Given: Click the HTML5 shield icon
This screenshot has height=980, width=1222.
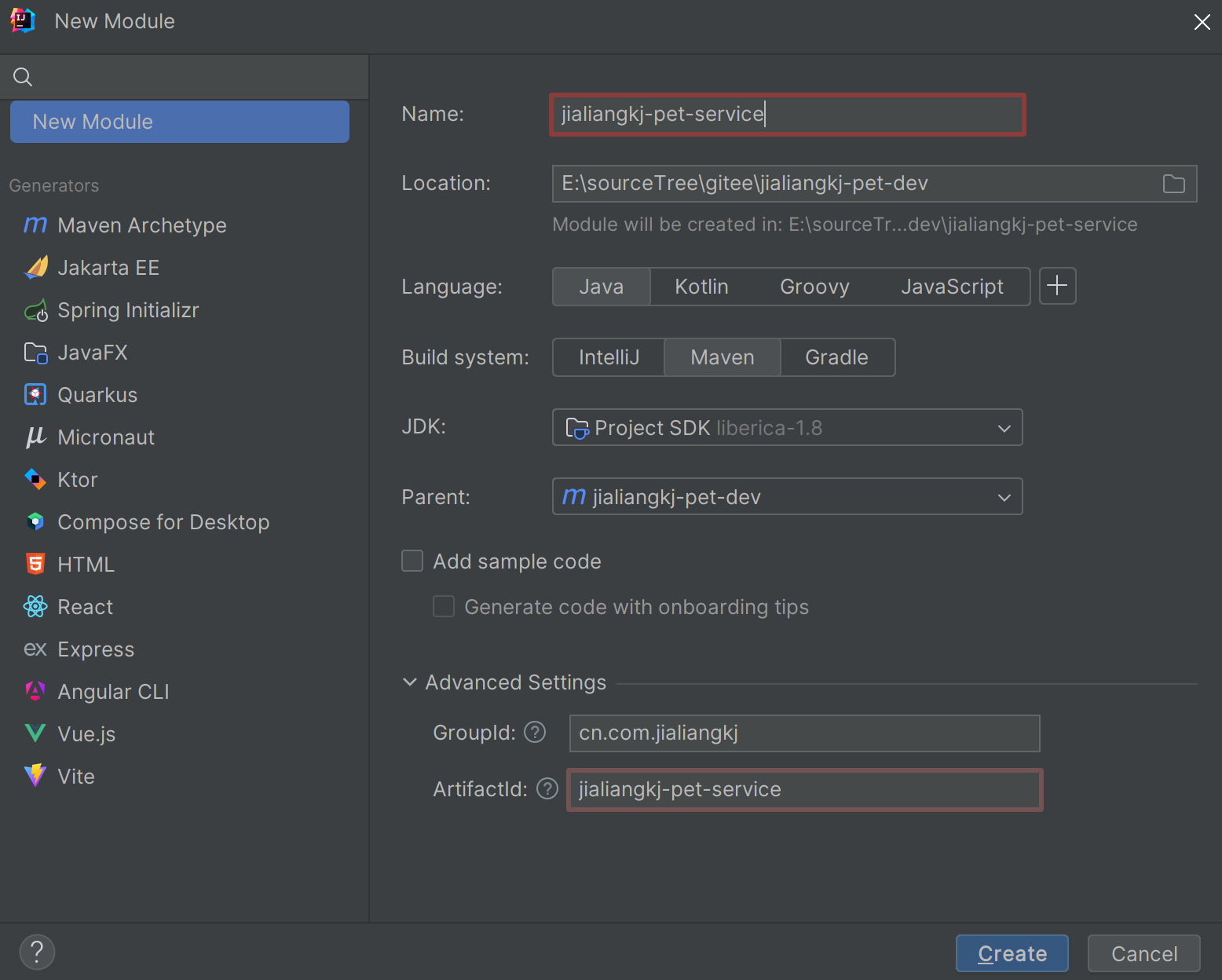Looking at the screenshot, I should (35, 564).
